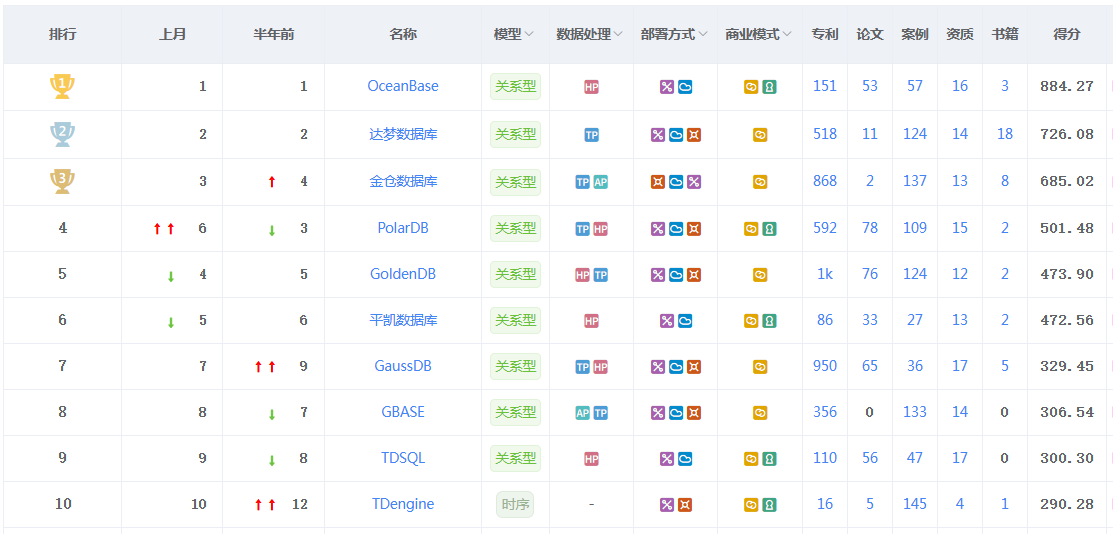Open the 金仓数据库 link
The width and height of the screenshot is (1113, 534).
tap(403, 181)
